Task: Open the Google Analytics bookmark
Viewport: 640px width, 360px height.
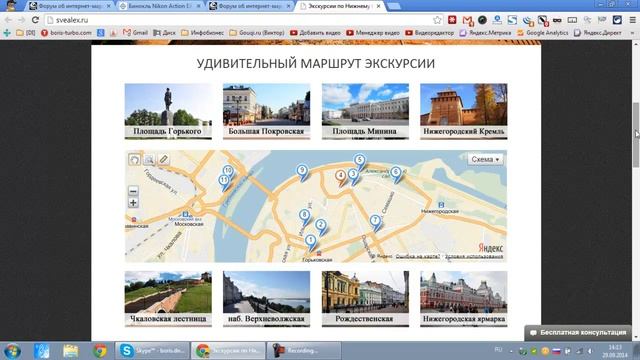Action: click(x=543, y=33)
